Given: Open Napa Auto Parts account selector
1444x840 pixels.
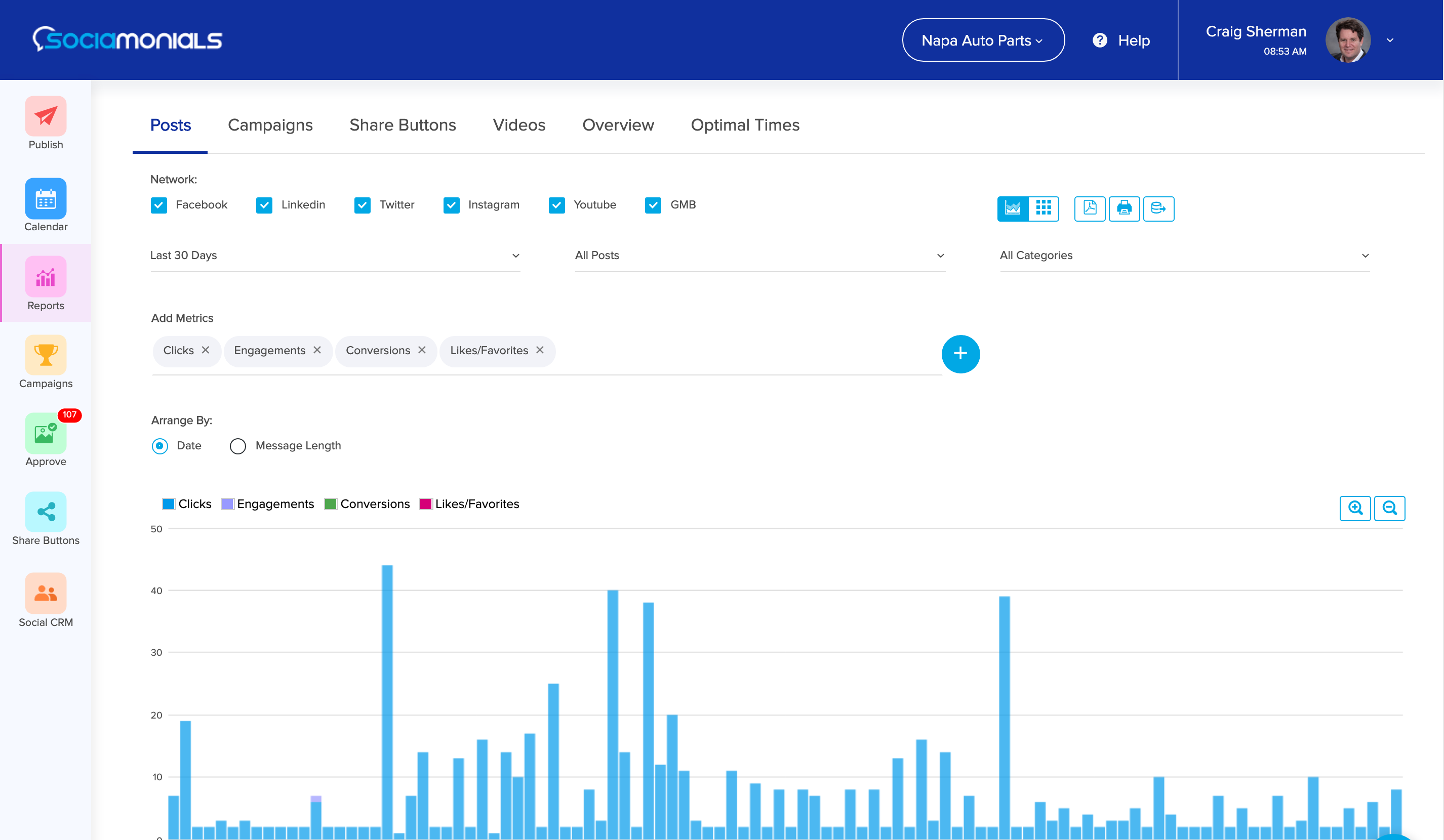Looking at the screenshot, I should pos(983,40).
